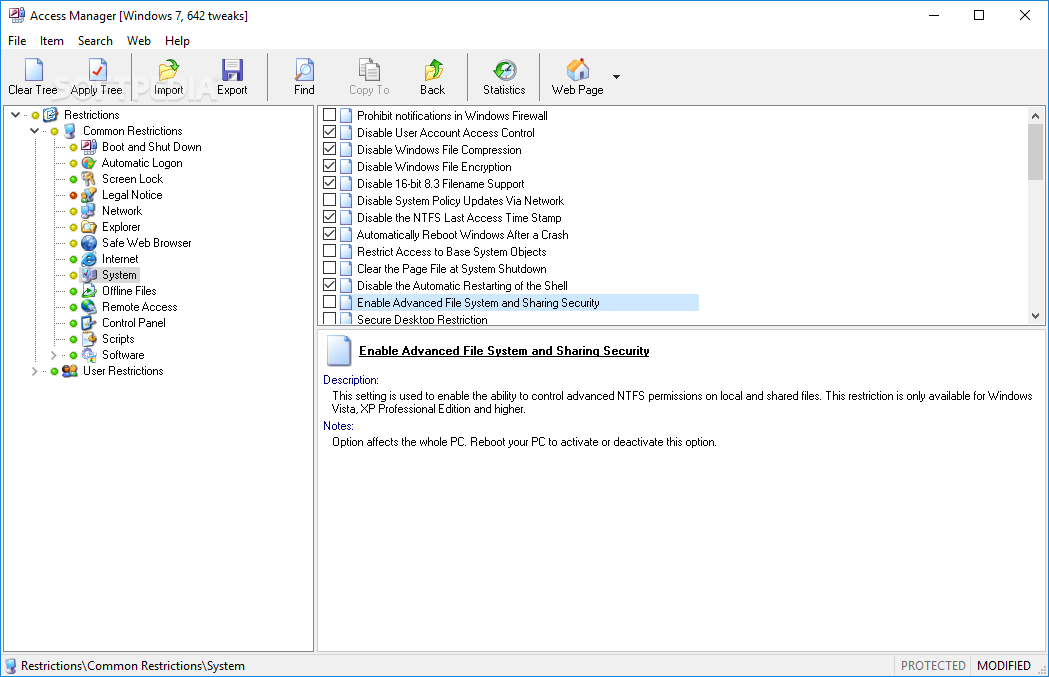Click the MODIFIED status bar indicator
The height and width of the screenshot is (677, 1049).
point(1004,666)
